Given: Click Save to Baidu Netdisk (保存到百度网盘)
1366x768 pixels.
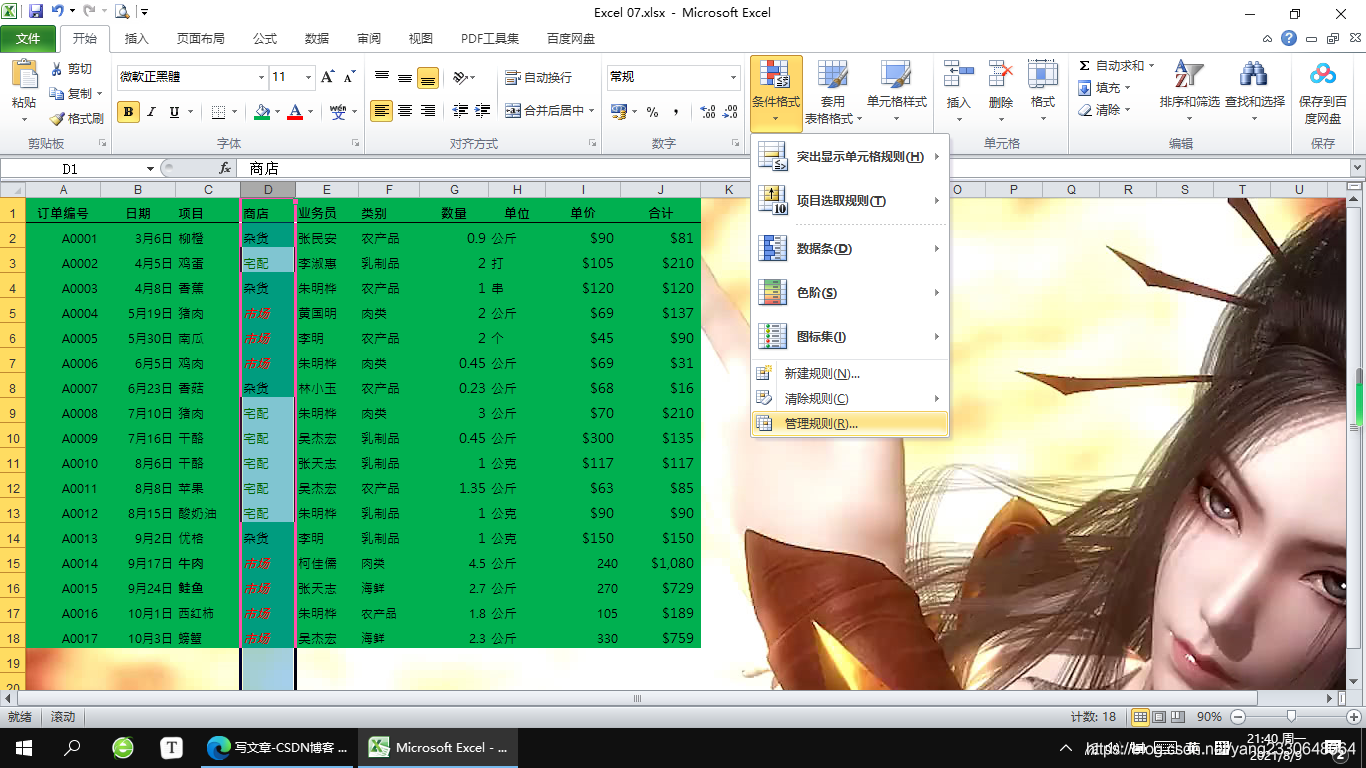Looking at the screenshot, I should tap(1323, 93).
